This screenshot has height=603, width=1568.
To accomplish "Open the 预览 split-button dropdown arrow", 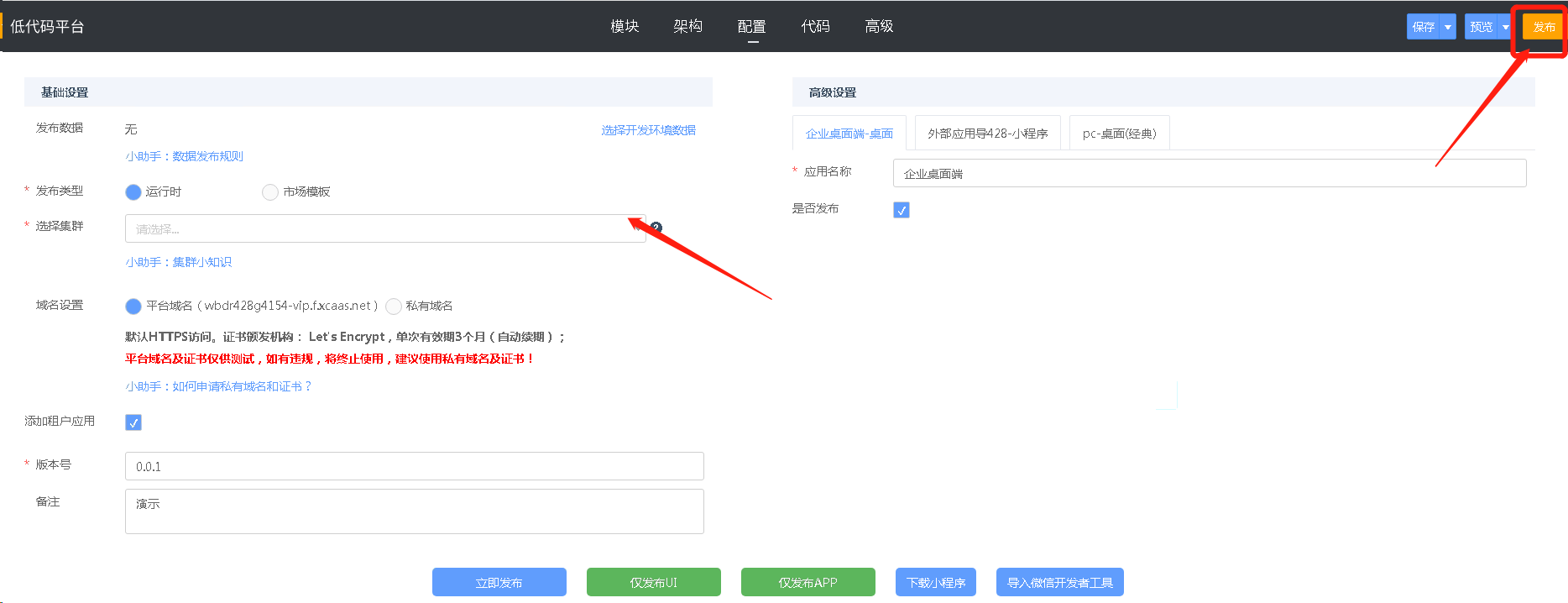I will tap(1505, 27).
